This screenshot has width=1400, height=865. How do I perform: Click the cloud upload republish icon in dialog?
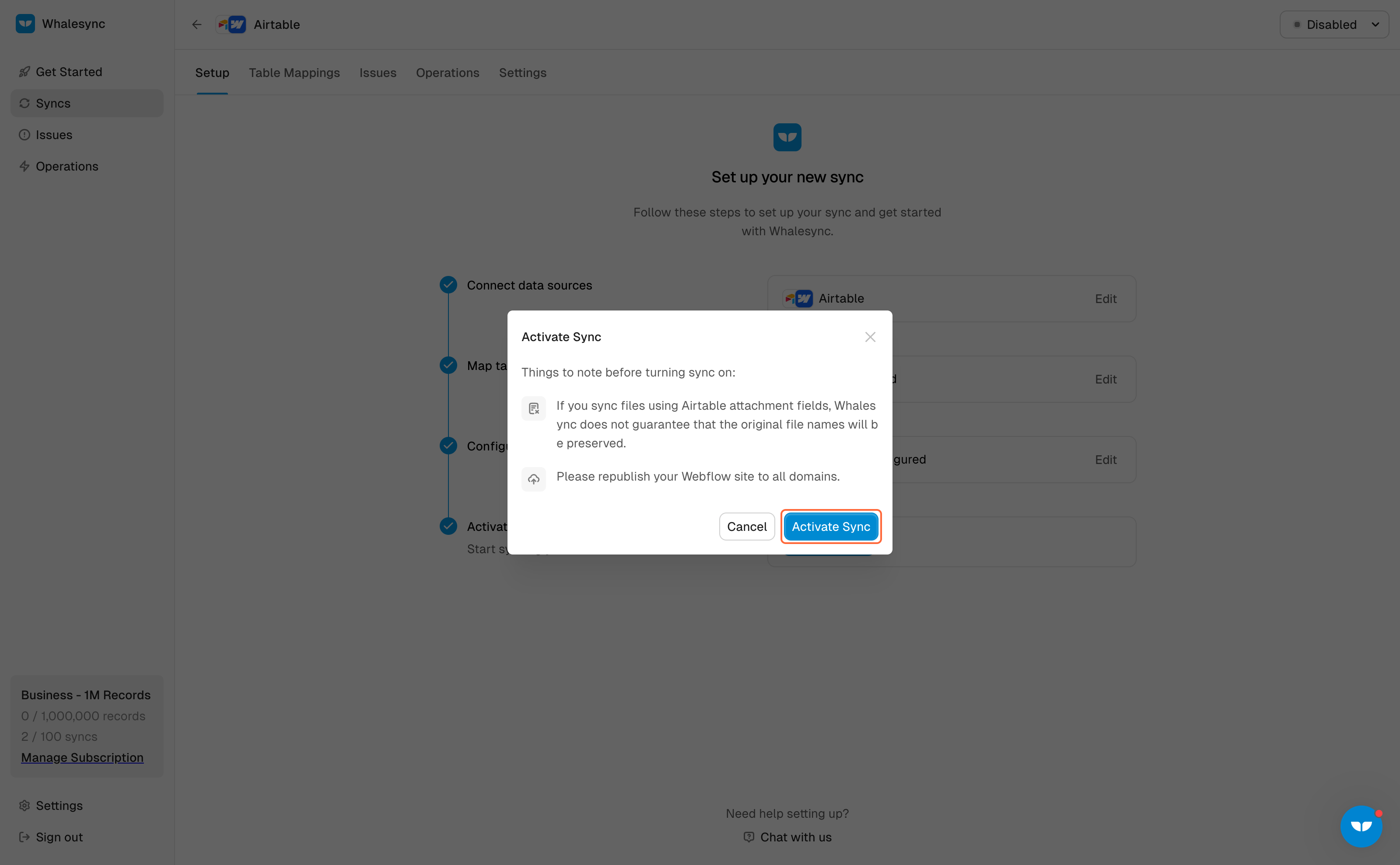click(533, 479)
